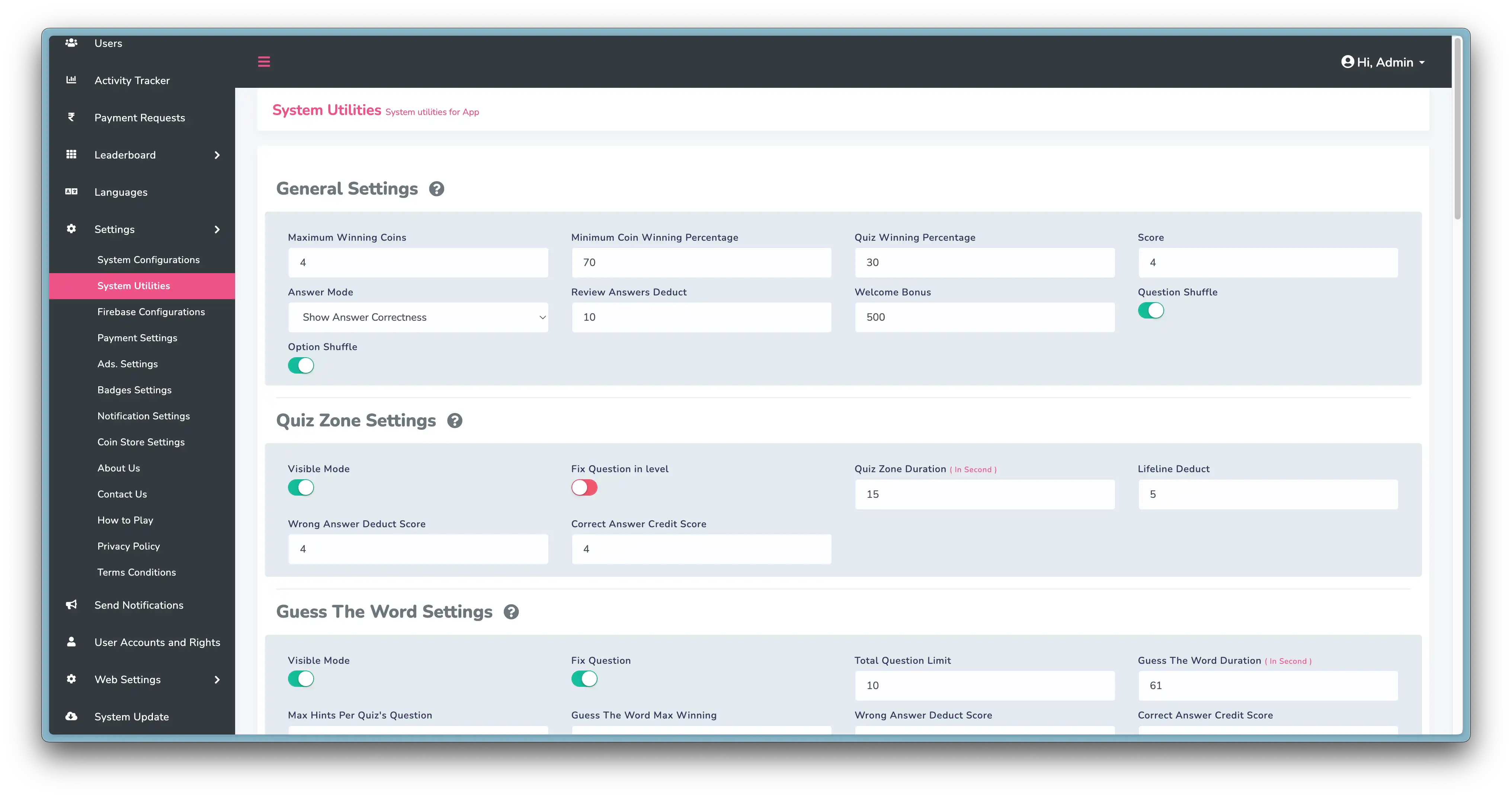Click the Total Question Limit field

coord(984,685)
